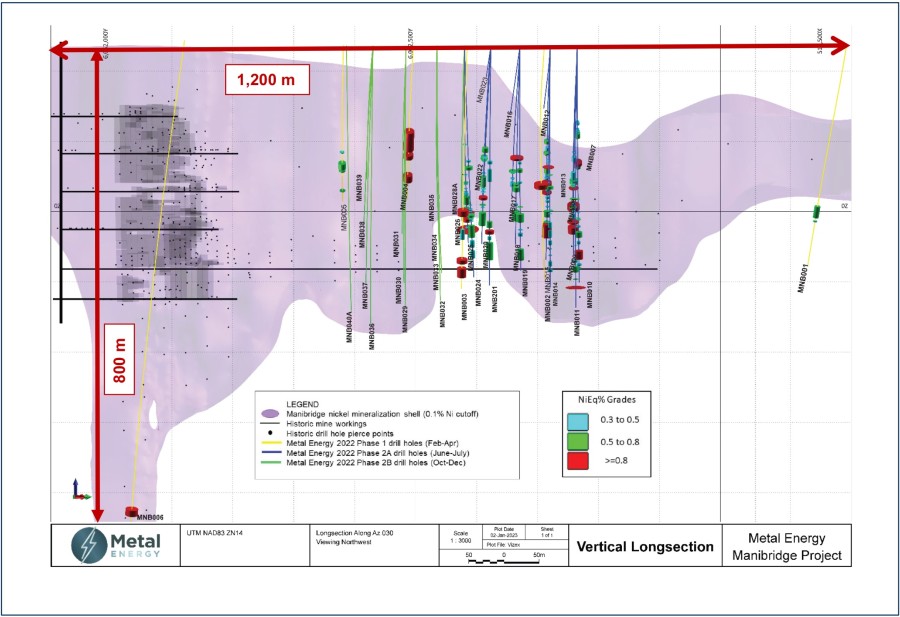Click the MNB006 drill hole label

pyautogui.click(x=150, y=518)
